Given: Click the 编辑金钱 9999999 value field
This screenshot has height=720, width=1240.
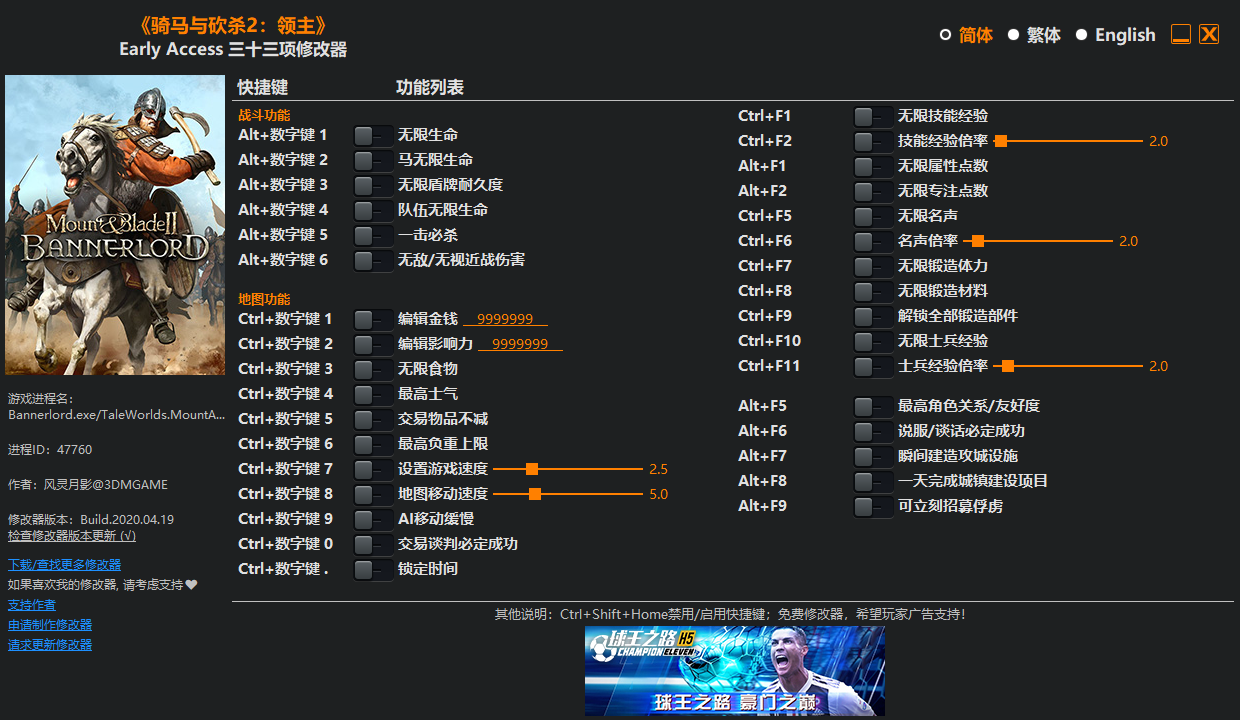Looking at the screenshot, I should (x=506, y=318).
